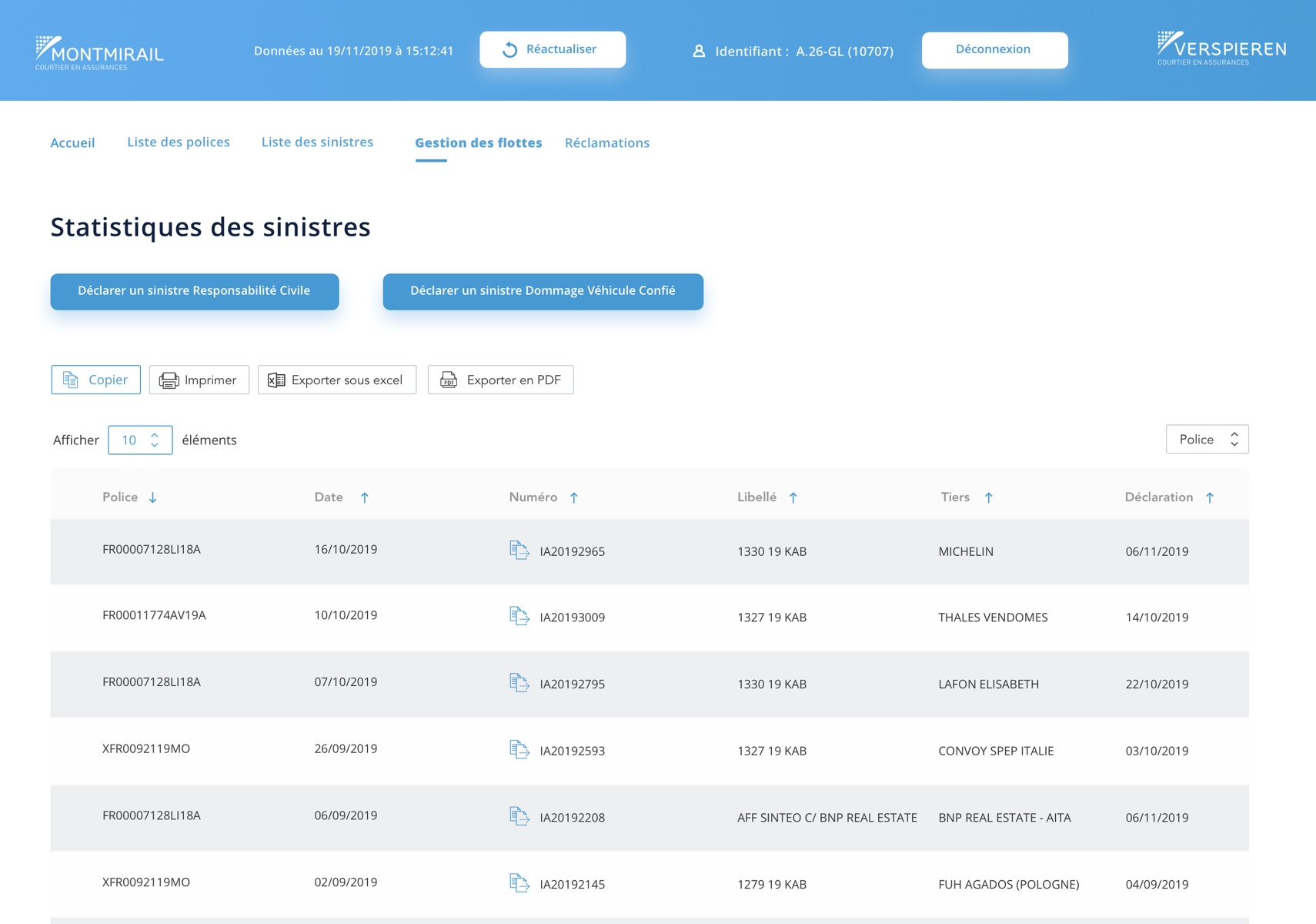The width and height of the screenshot is (1316, 924).
Task: Click Police column header
Action: [120, 497]
